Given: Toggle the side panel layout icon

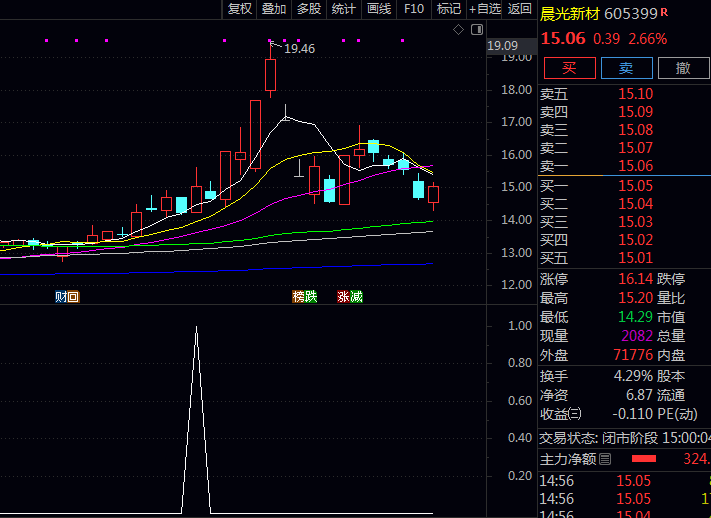Looking at the screenshot, I should pos(477,30).
